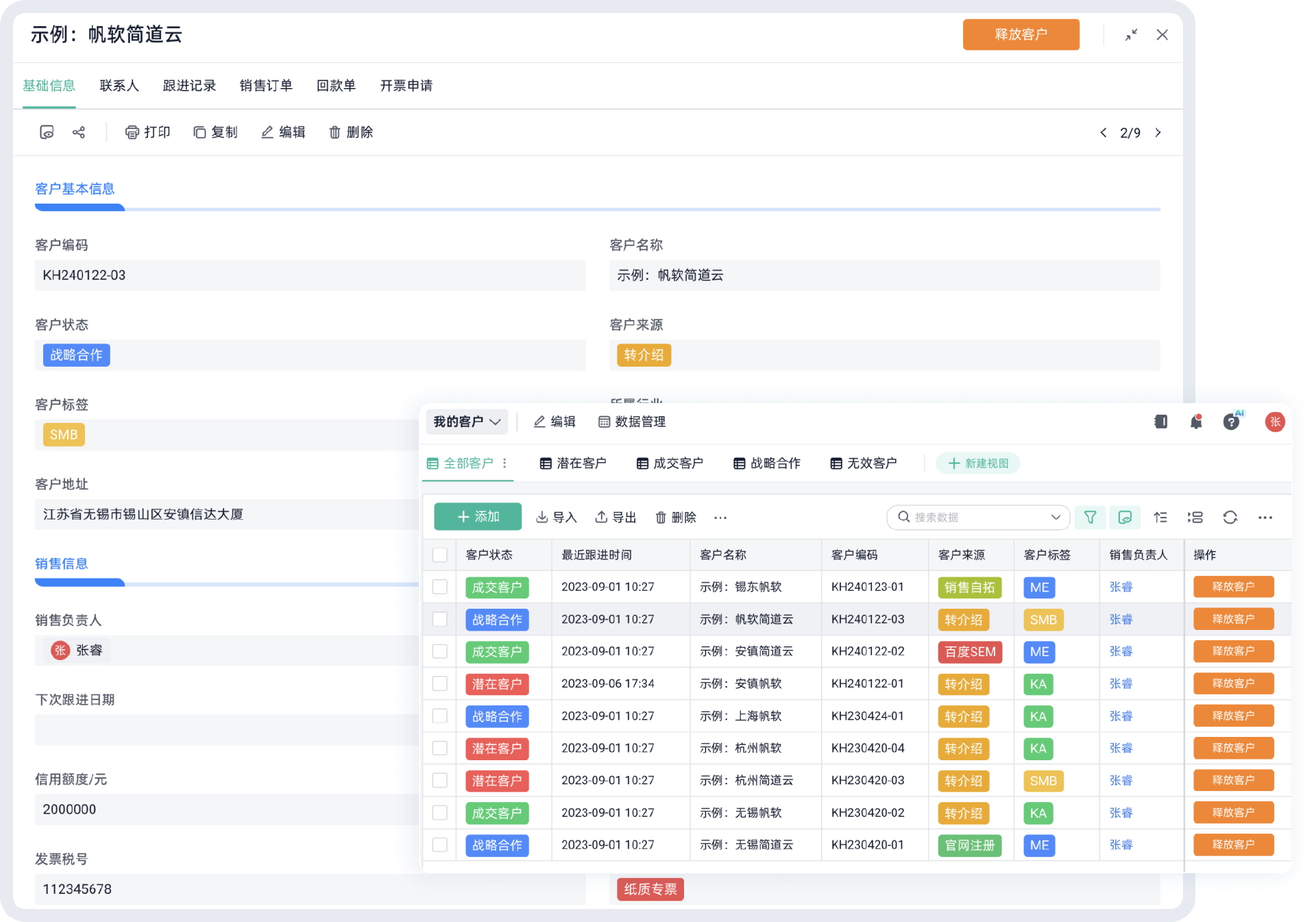Toggle the select-all header checkbox
The height and width of the screenshot is (922, 1316).
coord(440,555)
